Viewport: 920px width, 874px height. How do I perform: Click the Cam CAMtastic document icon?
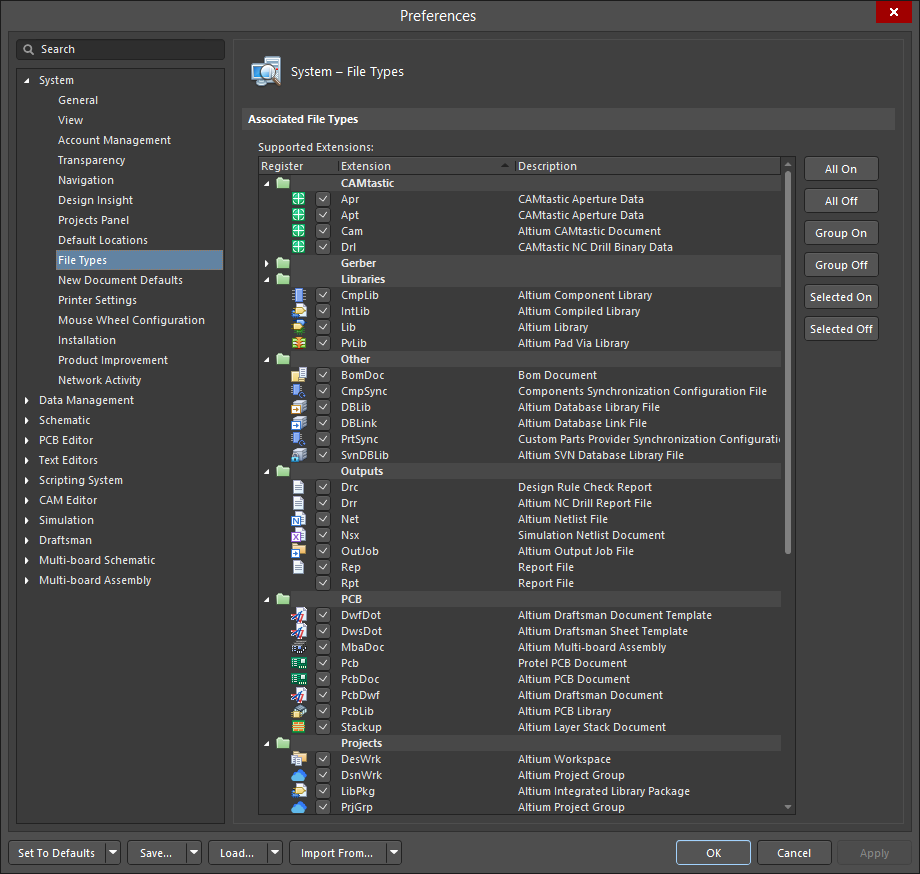298,231
